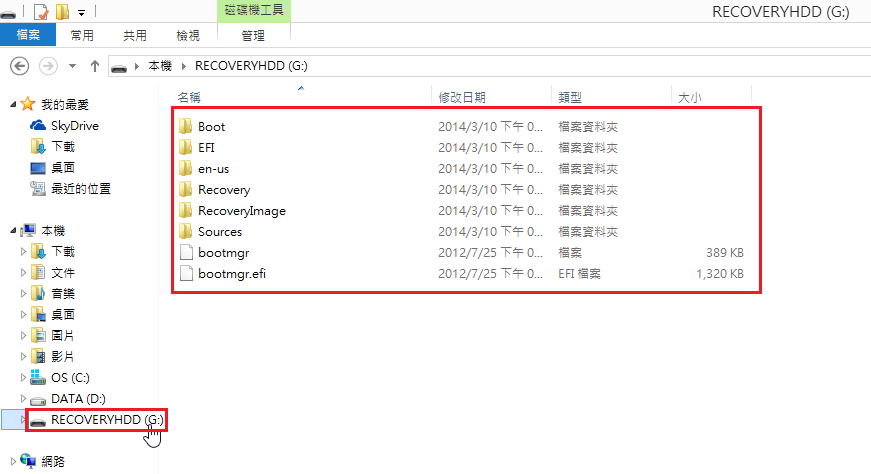This screenshot has height=474, width=871.
Task: Click 本機 in the address bar
Action: pyautogui.click(x=160, y=66)
